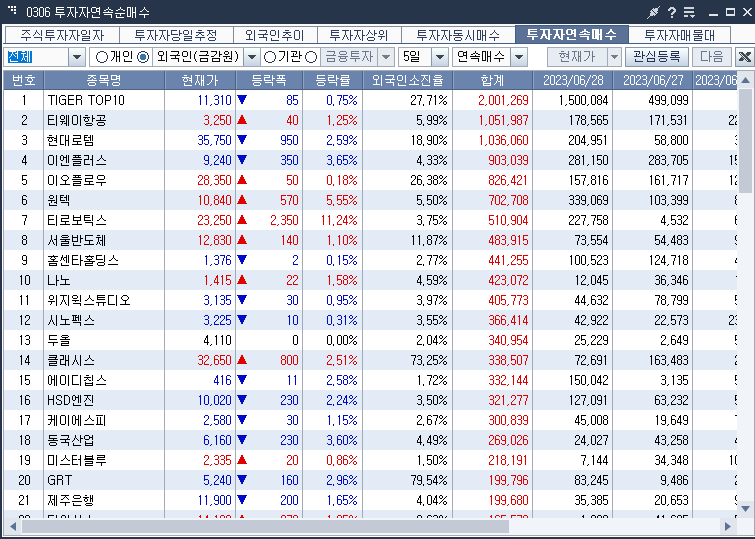The height and width of the screenshot is (539, 755).
Task: Select 이엔플러스 stock name
Action: 77,160
